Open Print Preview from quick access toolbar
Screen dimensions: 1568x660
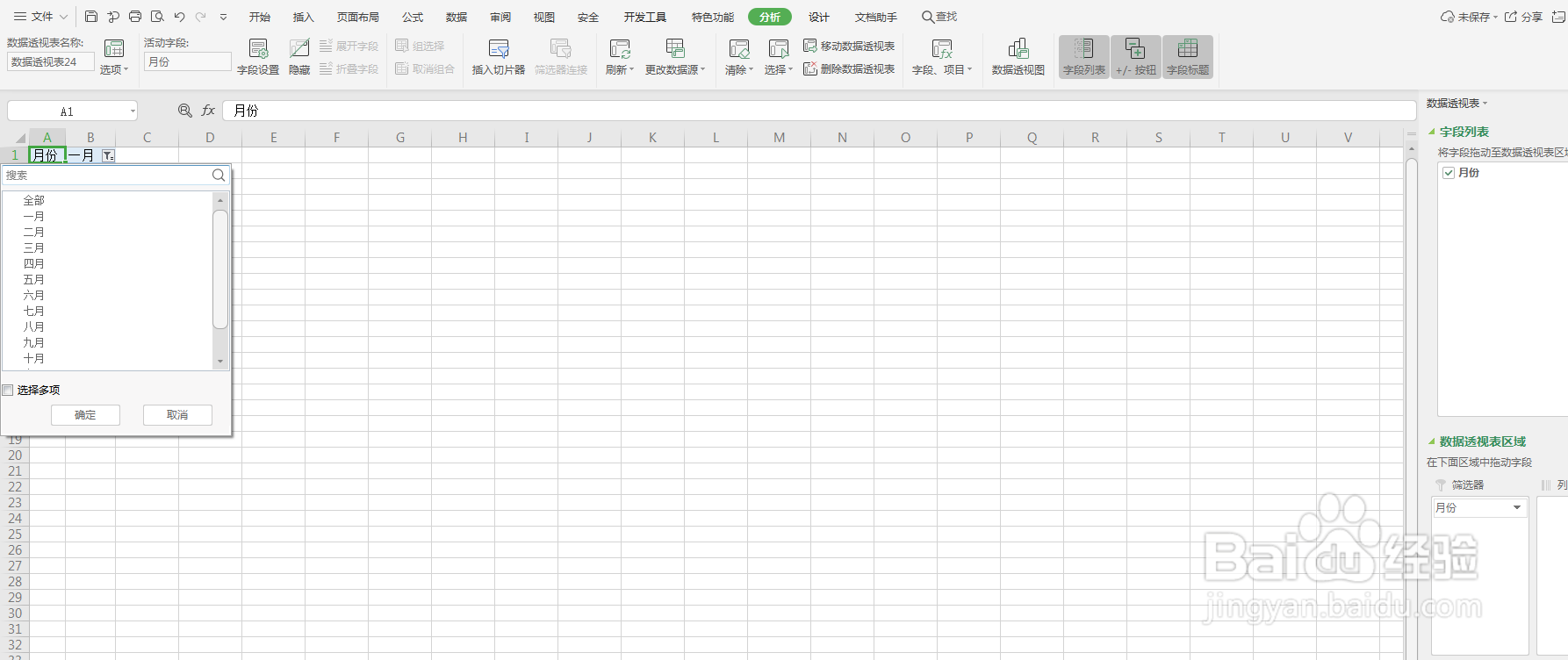coord(157,17)
